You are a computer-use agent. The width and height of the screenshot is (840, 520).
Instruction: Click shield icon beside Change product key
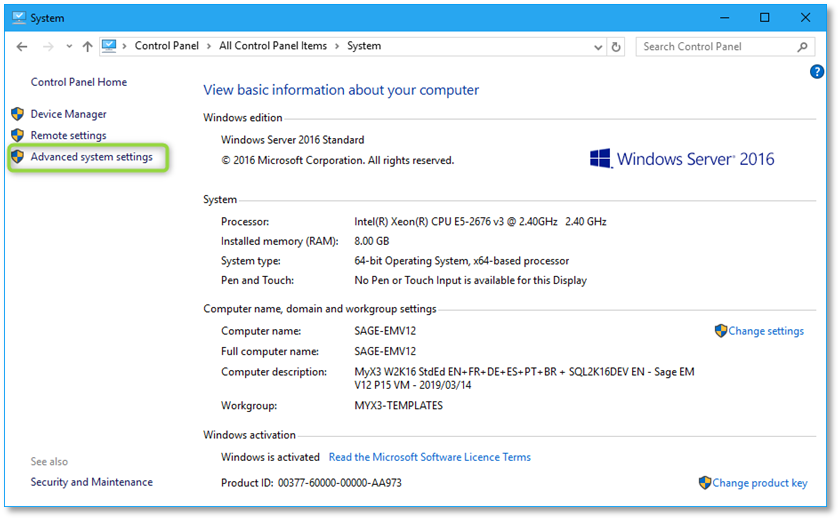tap(704, 483)
